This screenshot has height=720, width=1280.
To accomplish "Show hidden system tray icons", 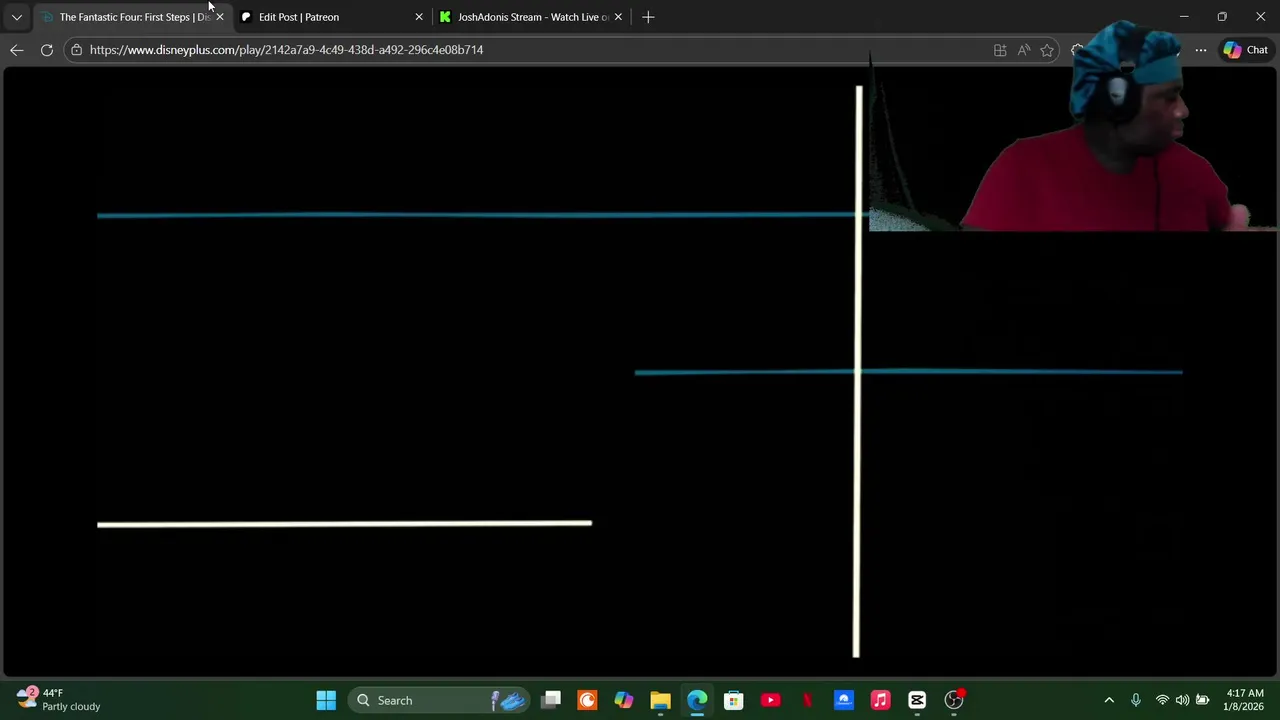I will pyautogui.click(x=1109, y=700).
